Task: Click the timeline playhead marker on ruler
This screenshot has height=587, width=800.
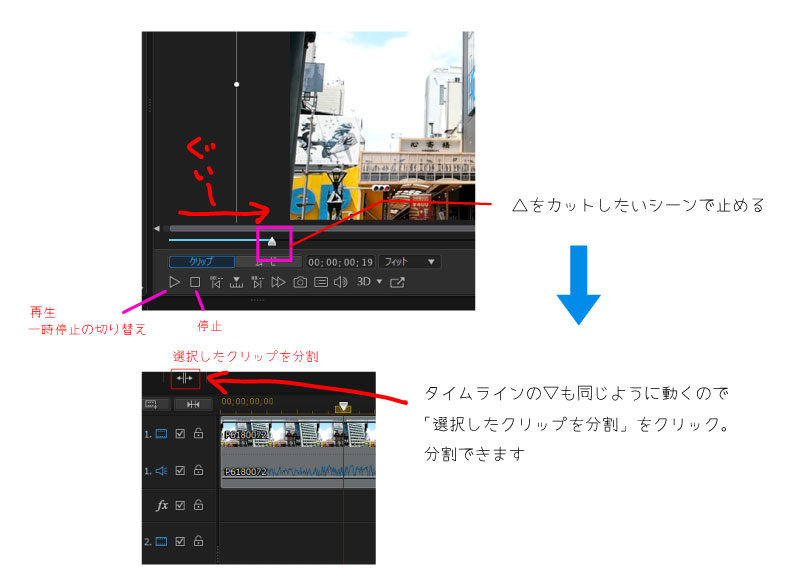Action: point(343,407)
